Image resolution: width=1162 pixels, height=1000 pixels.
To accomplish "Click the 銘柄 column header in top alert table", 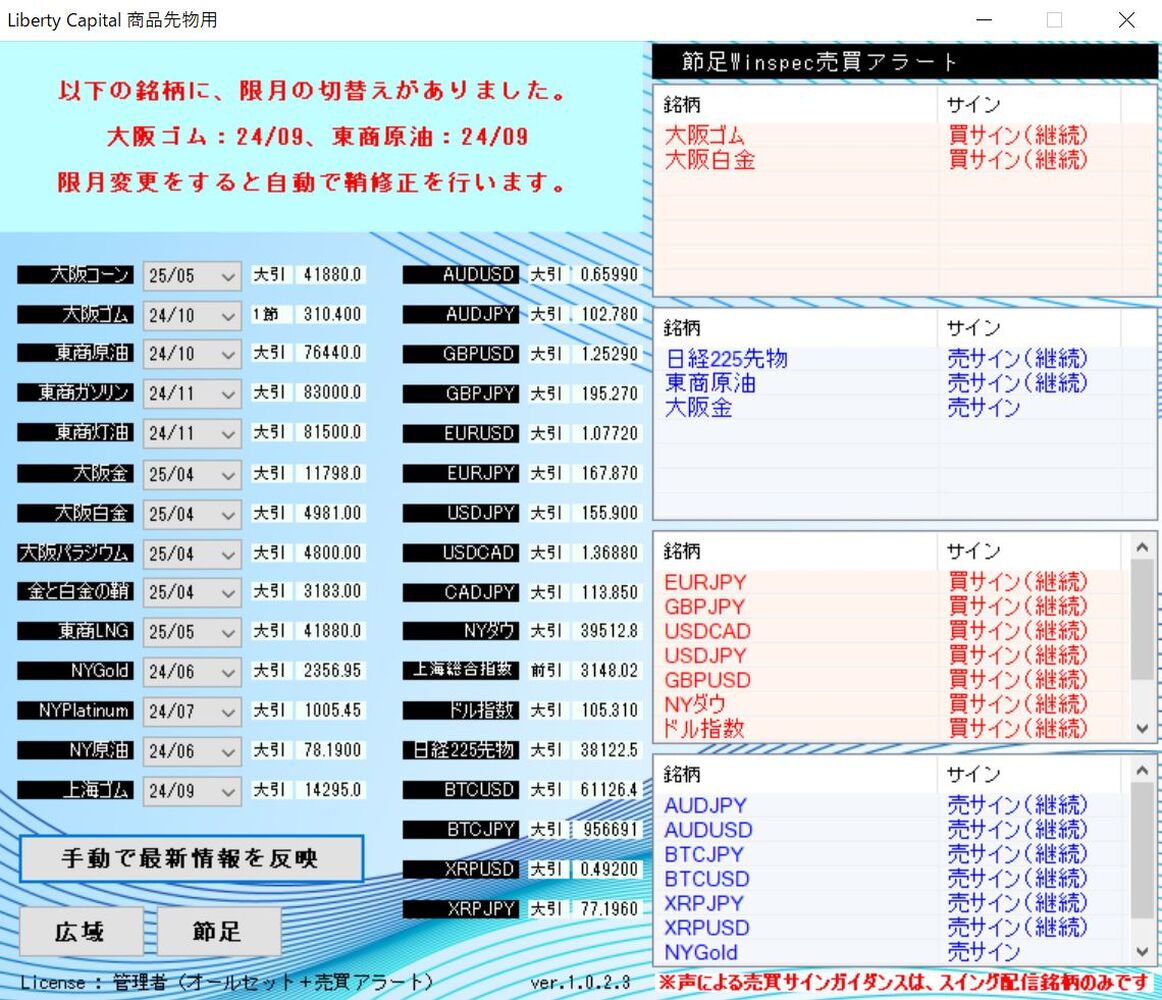I will (x=796, y=105).
